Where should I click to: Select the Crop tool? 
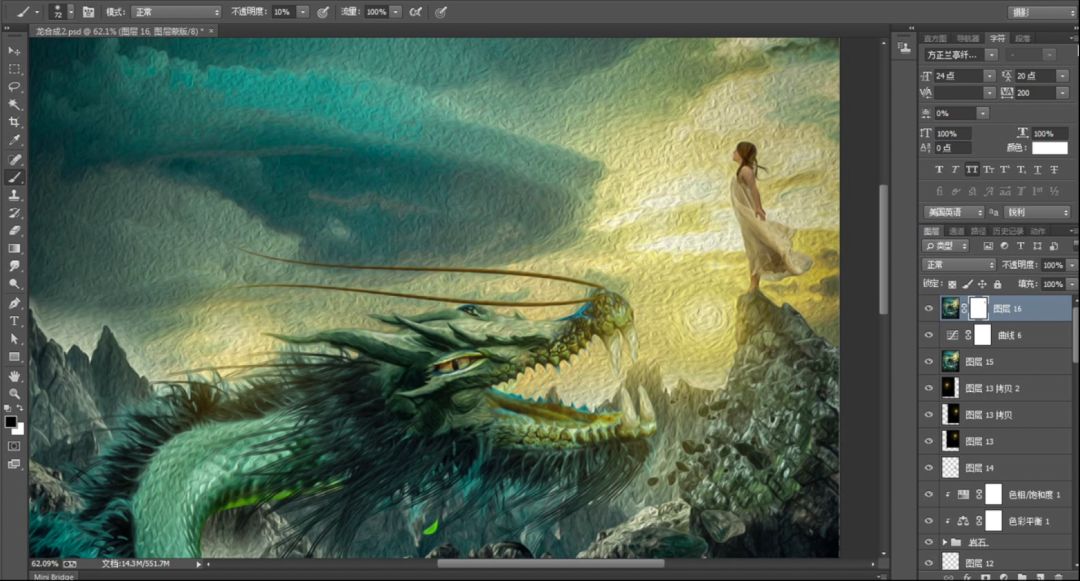[x=14, y=123]
